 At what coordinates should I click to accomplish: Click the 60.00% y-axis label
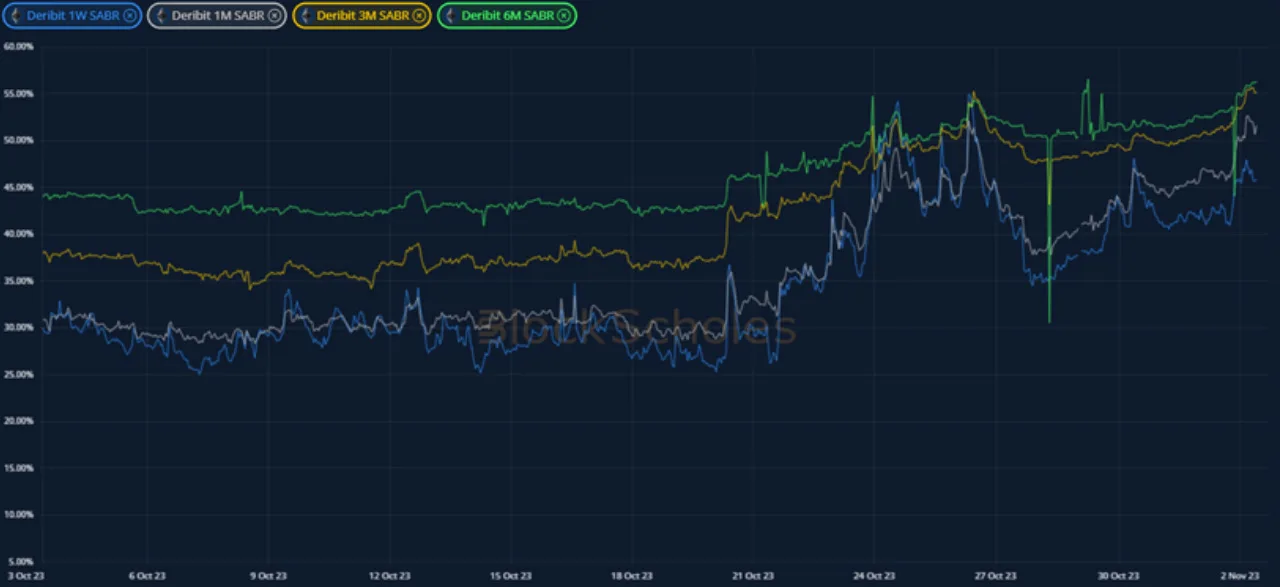click(18, 47)
